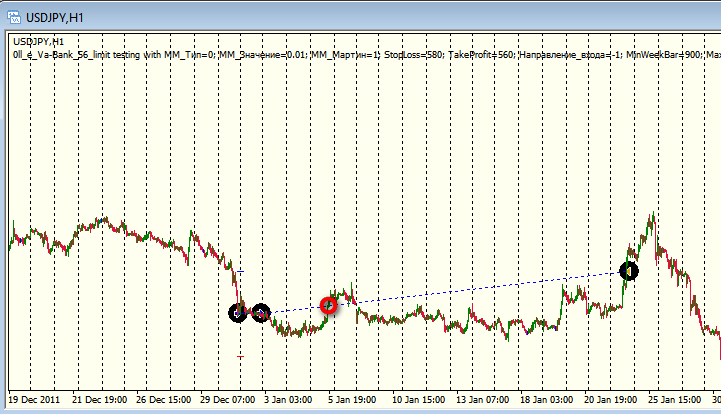This screenshot has width=721, height=414.
Task: Click the red stop-loss dash below entry
Action: click(240, 356)
